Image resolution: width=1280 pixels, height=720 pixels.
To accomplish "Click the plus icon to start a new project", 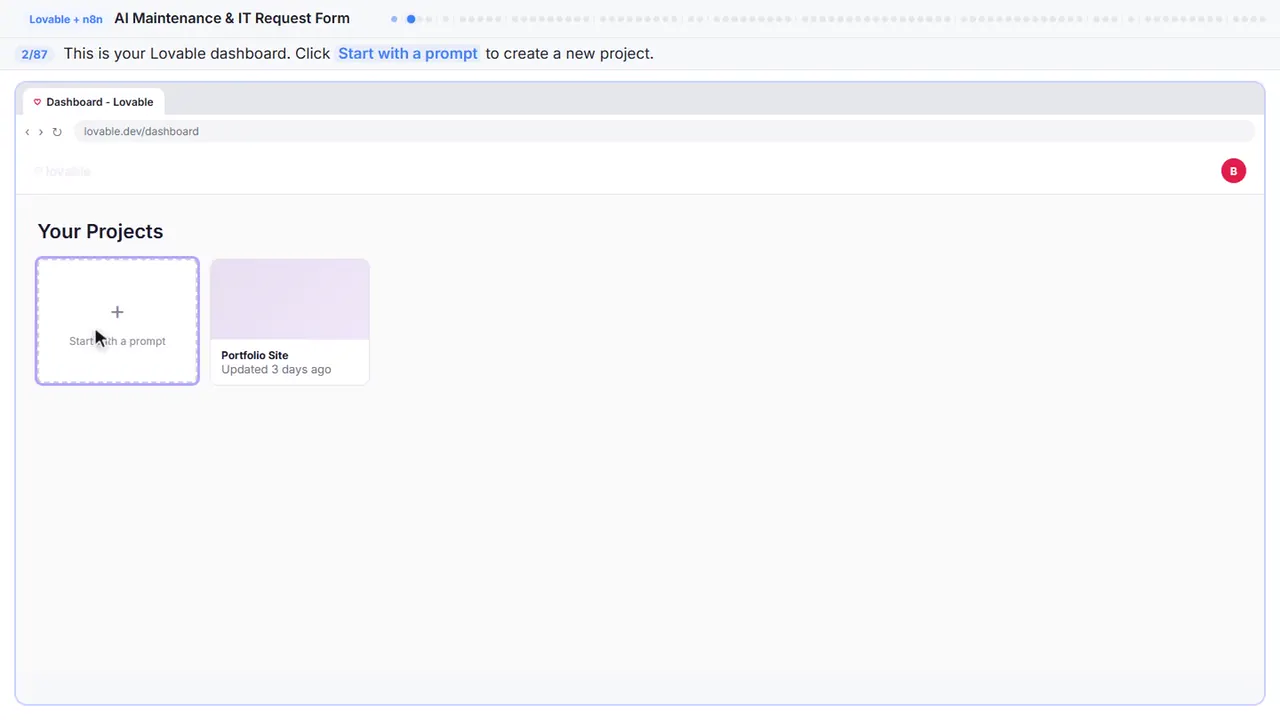I will [117, 312].
